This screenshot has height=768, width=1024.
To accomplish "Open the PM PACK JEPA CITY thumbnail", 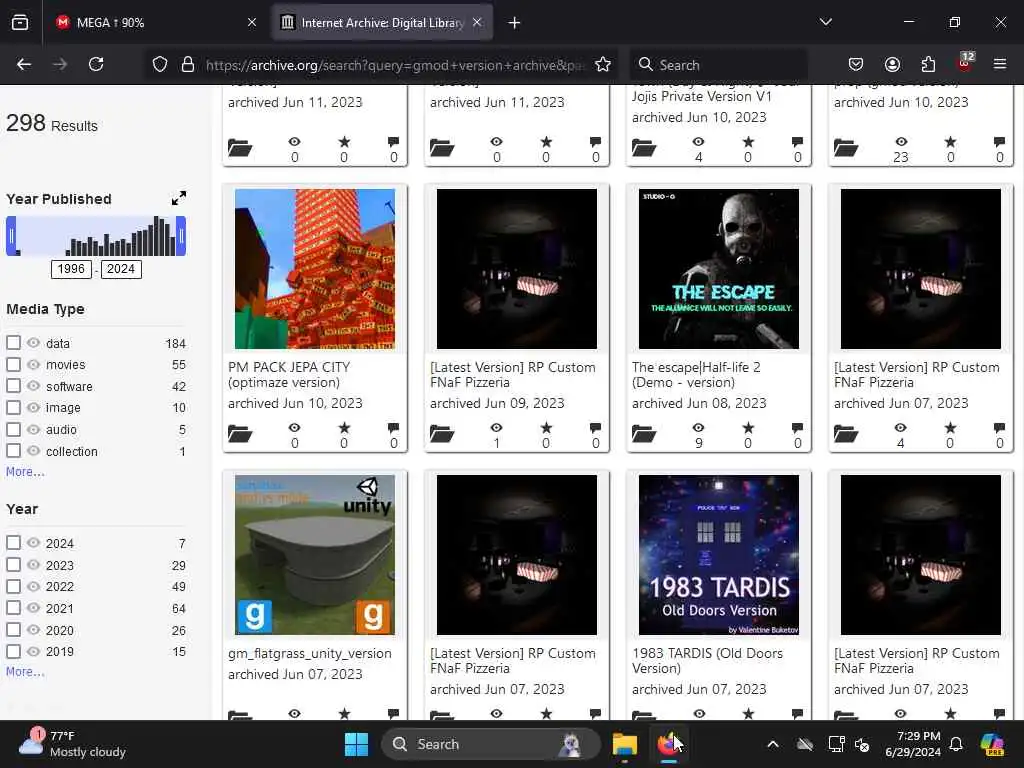I will coord(315,269).
